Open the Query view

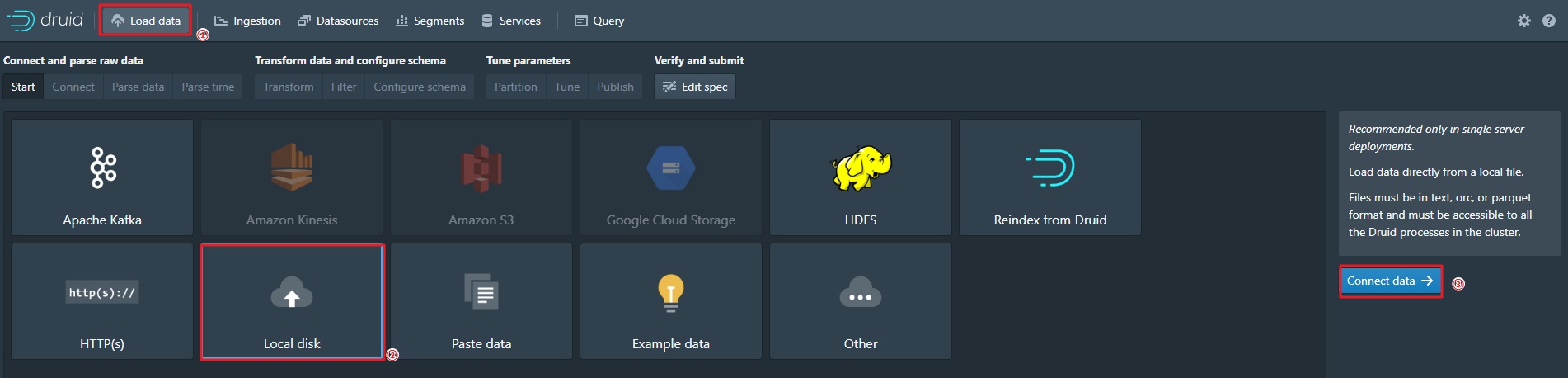pyautogui.click(x=599, y=21)
